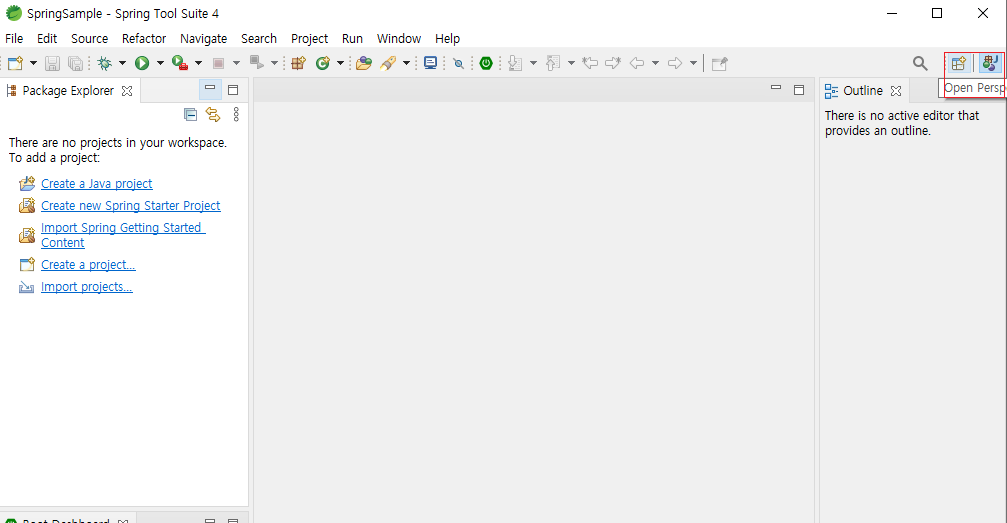Open the Navigate menu

204,39
